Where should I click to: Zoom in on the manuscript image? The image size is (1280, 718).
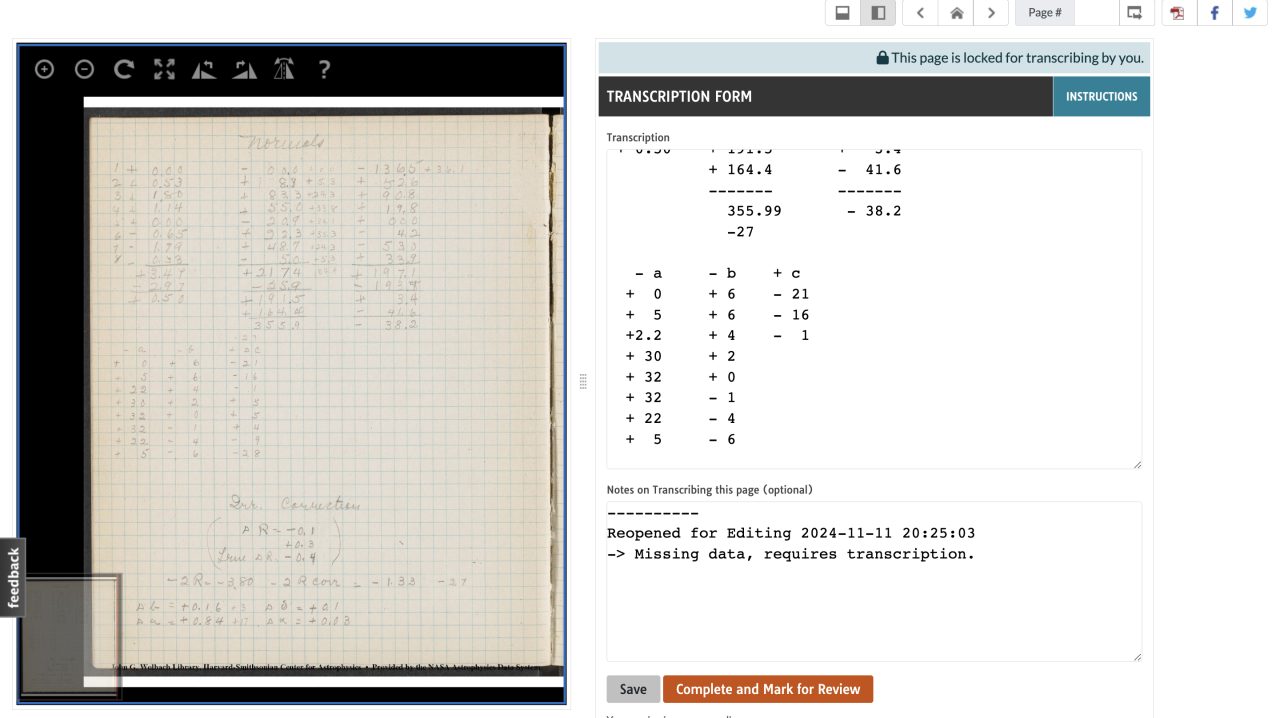pyautogui.click(x=44, y=69)
